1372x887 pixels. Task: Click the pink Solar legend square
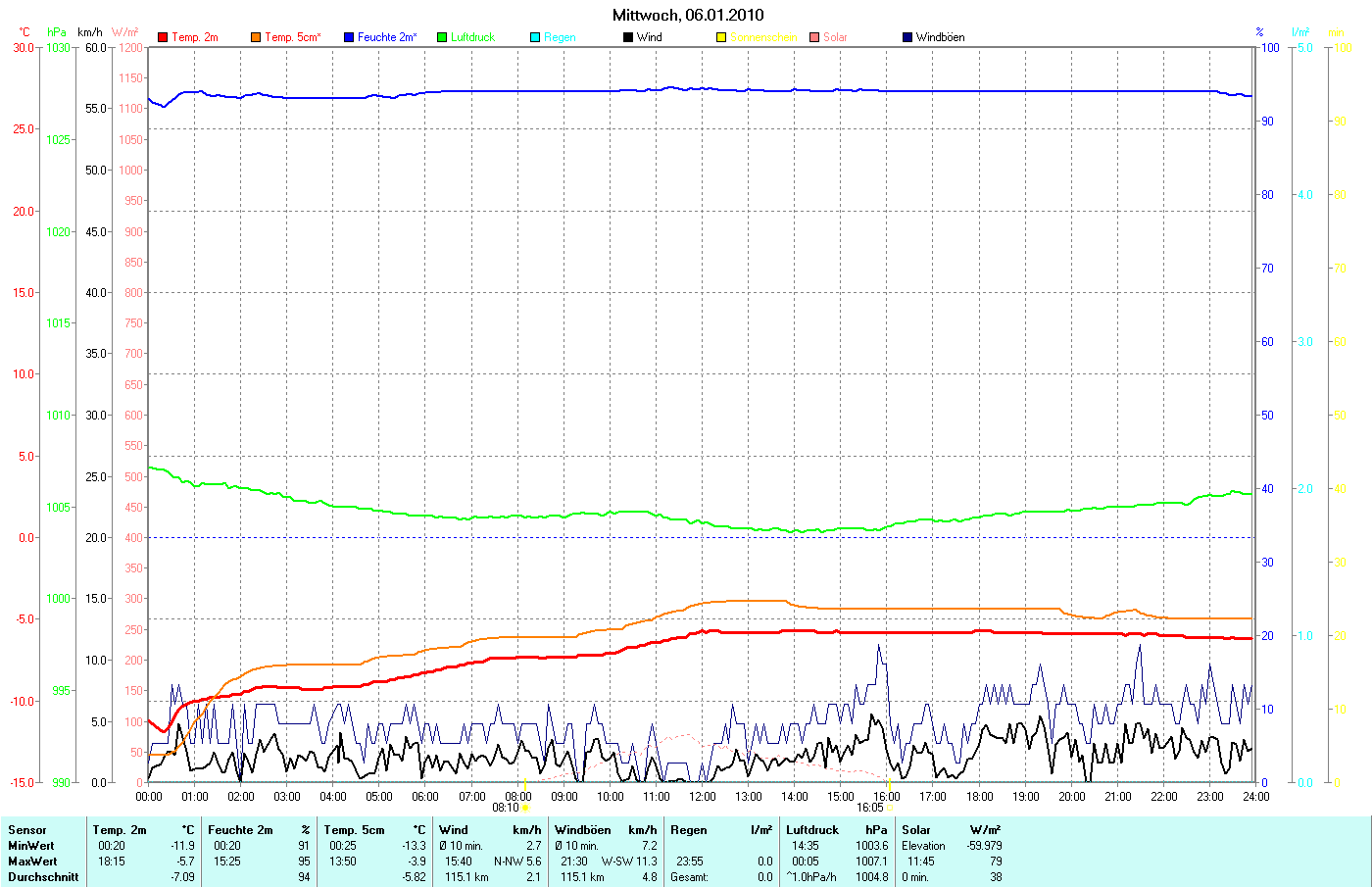point(814,37)
